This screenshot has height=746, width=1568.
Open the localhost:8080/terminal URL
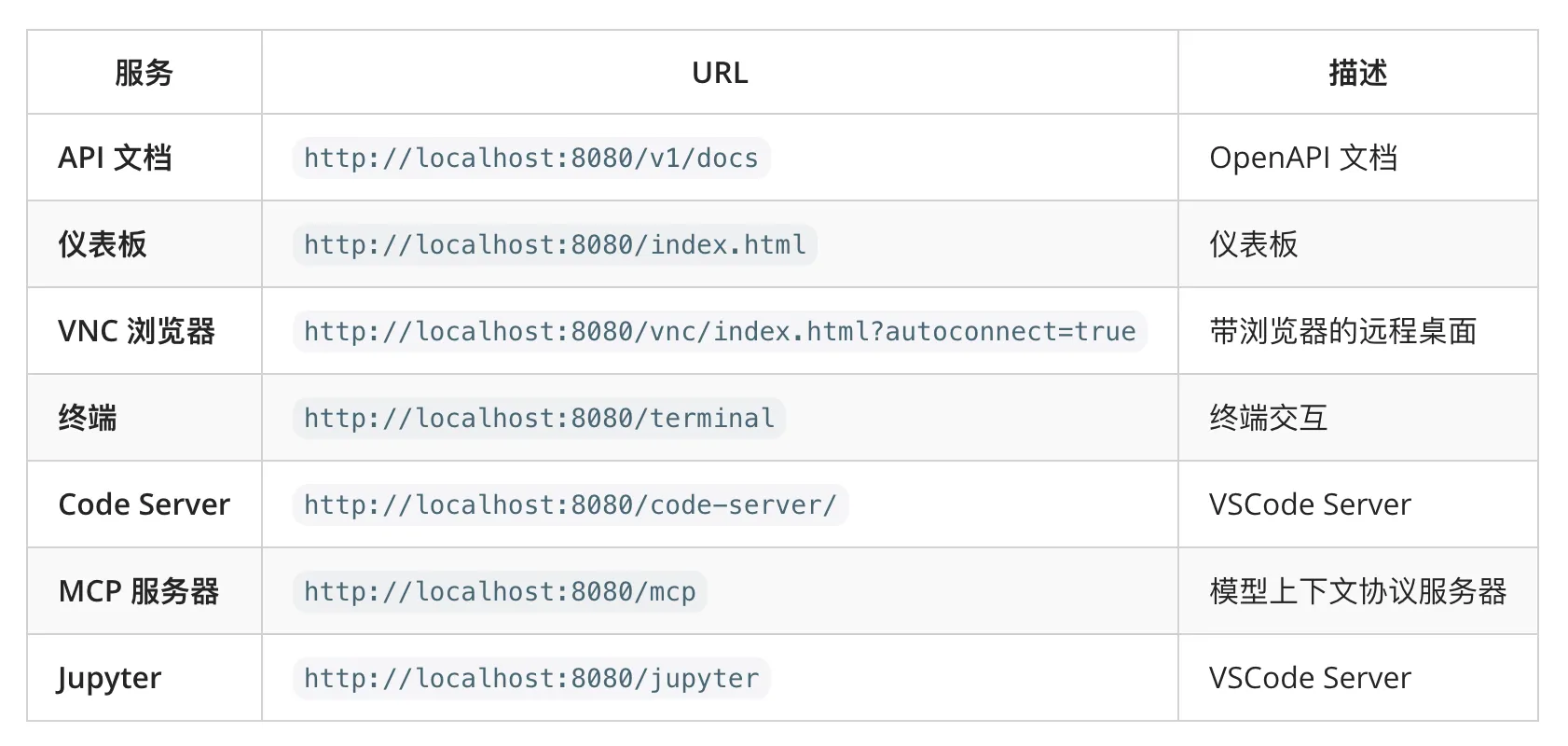pos(539,418)
